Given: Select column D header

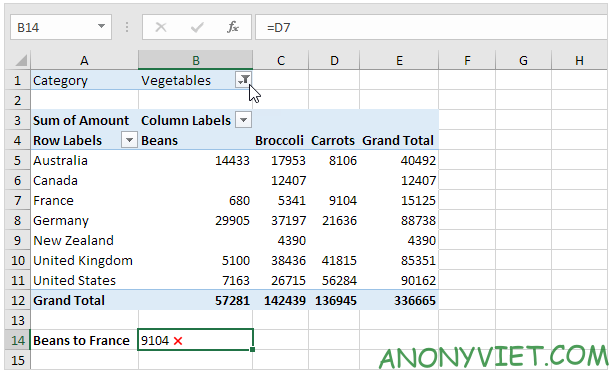Looking at the screenshot, I should pyautogui.click(x=334, y=60).
